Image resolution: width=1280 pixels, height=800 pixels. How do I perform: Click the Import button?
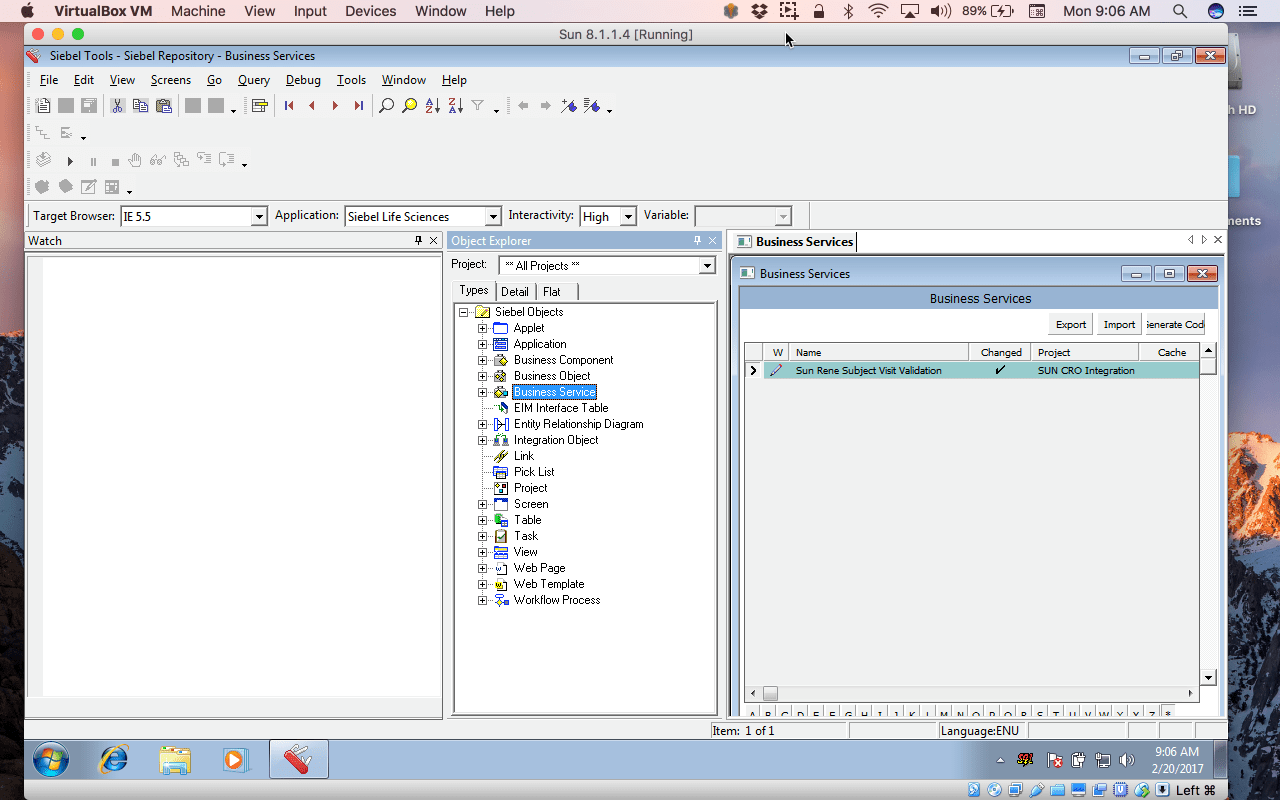(1119, 324)
